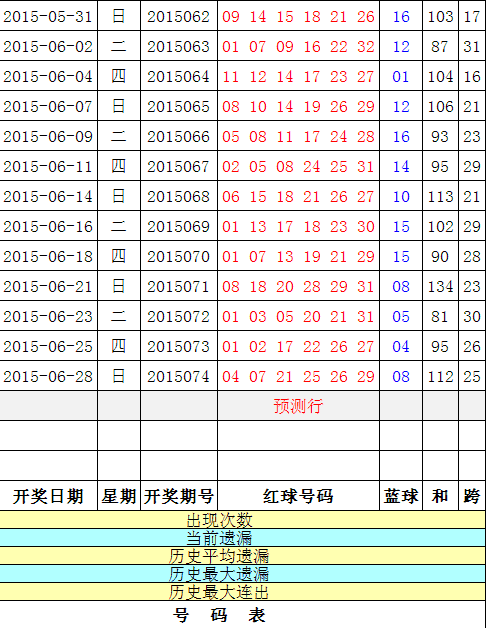Select sum value 134 for issue 2015071
Image resolution: width=486 pixels, height=628 pixels.
coord(440,286)
